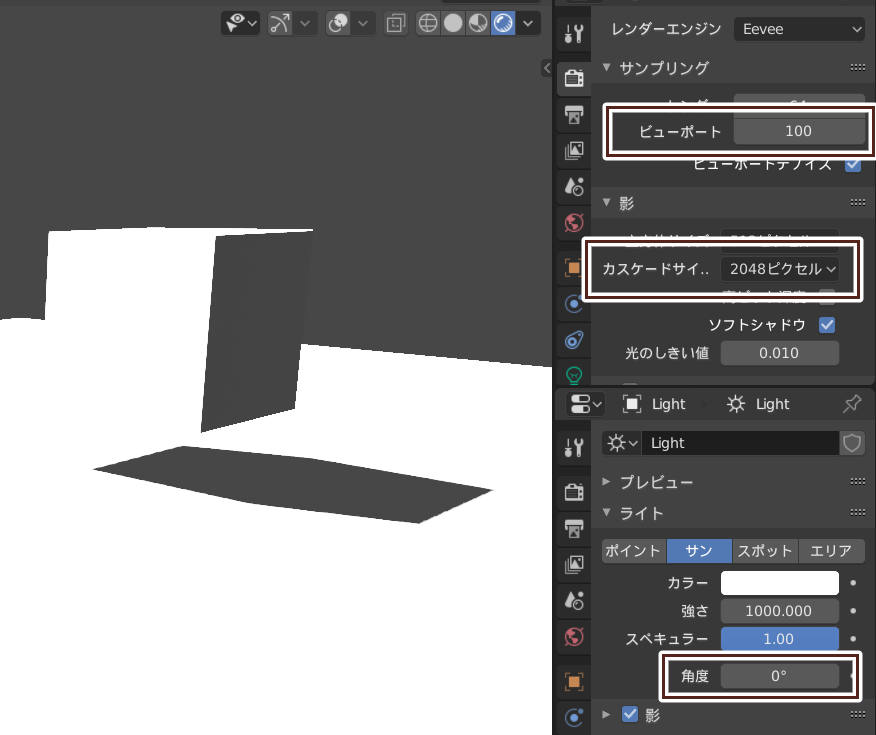The width and height of the screenshot is (876, 735).
Task: Open the gizmo options dropdown arrow
Action: [x=305, y=23]
